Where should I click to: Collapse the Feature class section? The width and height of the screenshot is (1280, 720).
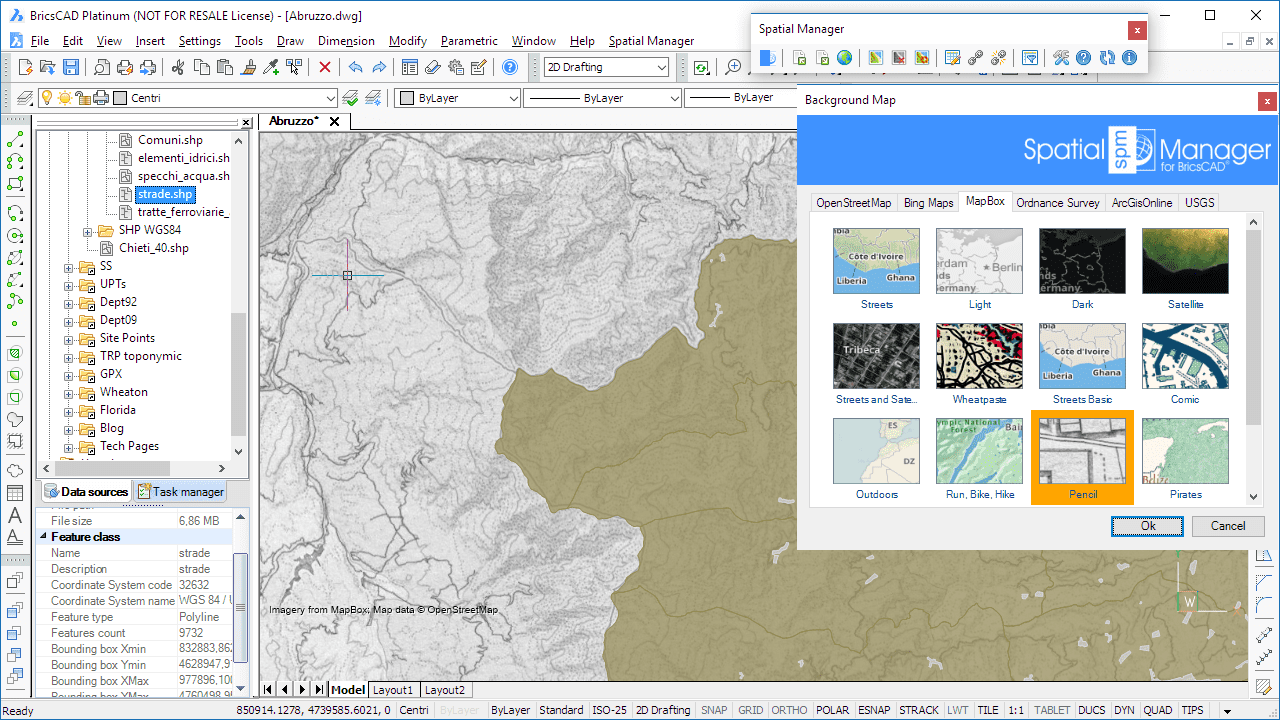click(44, 537)
